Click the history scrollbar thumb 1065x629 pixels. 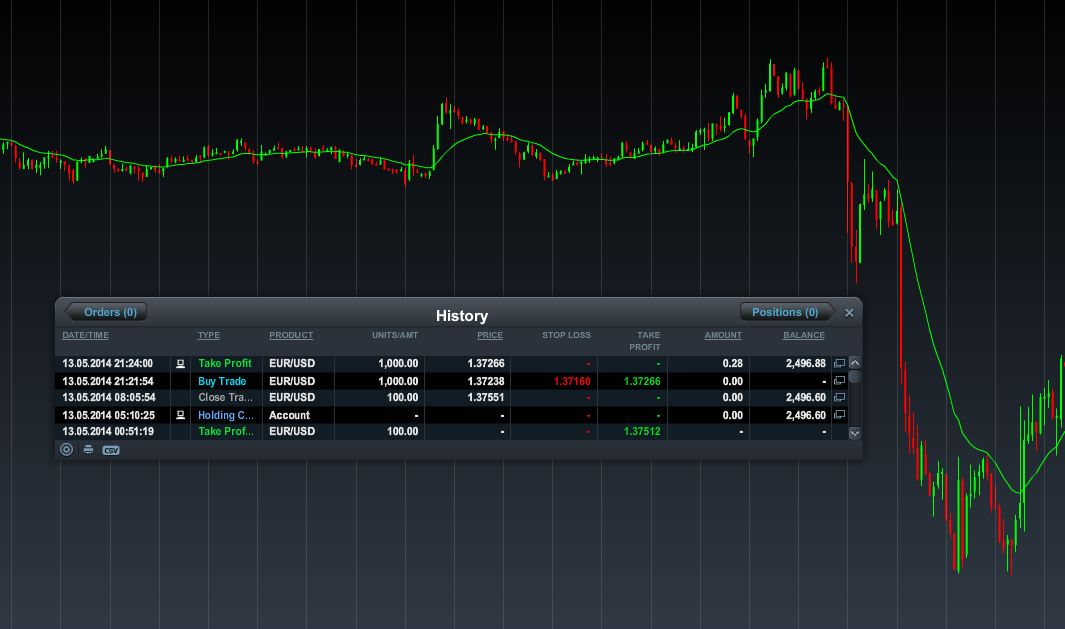point(855,377)
